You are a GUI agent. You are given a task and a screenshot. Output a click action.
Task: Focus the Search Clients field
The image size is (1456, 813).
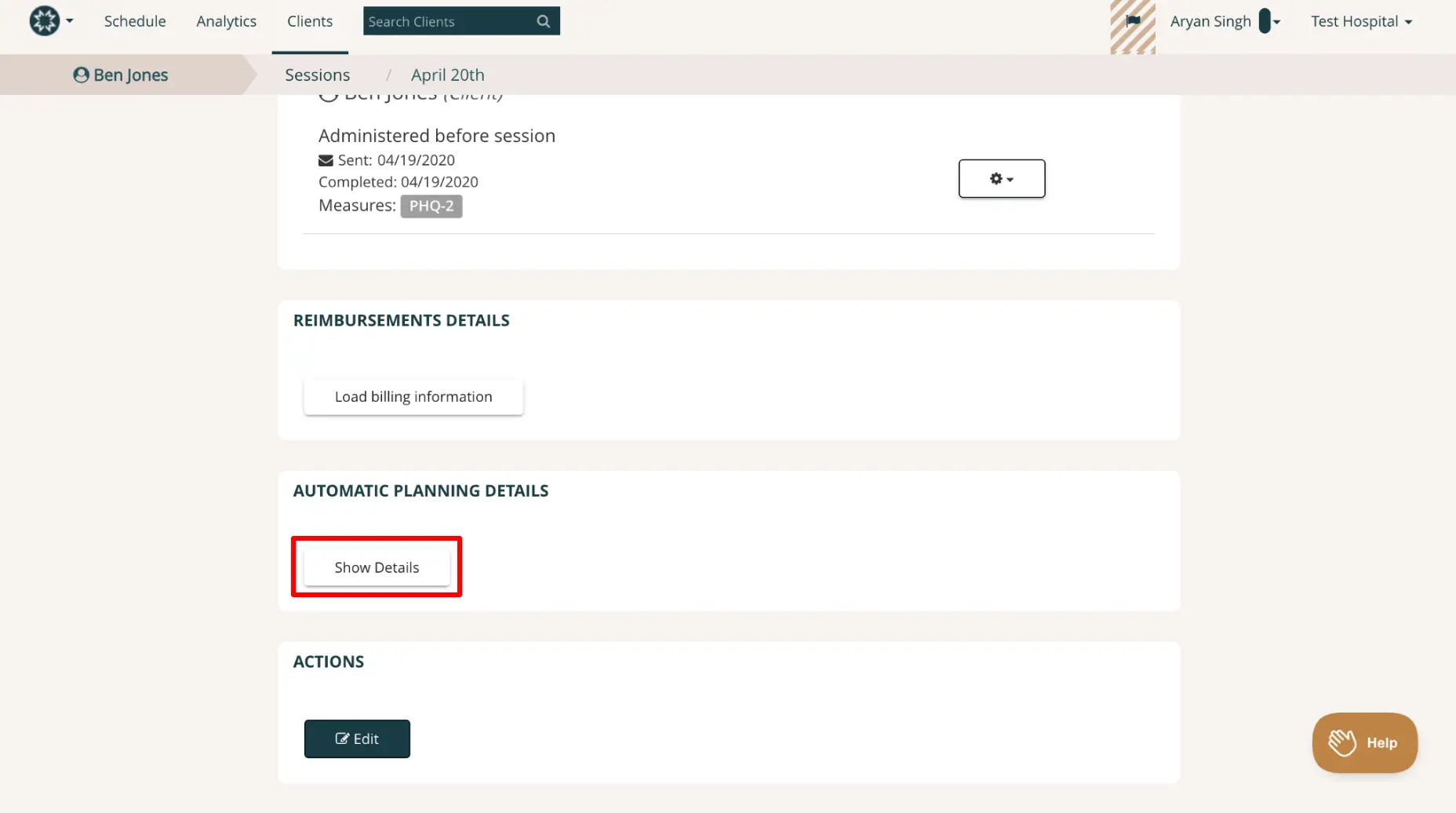(x=447, y=21)
